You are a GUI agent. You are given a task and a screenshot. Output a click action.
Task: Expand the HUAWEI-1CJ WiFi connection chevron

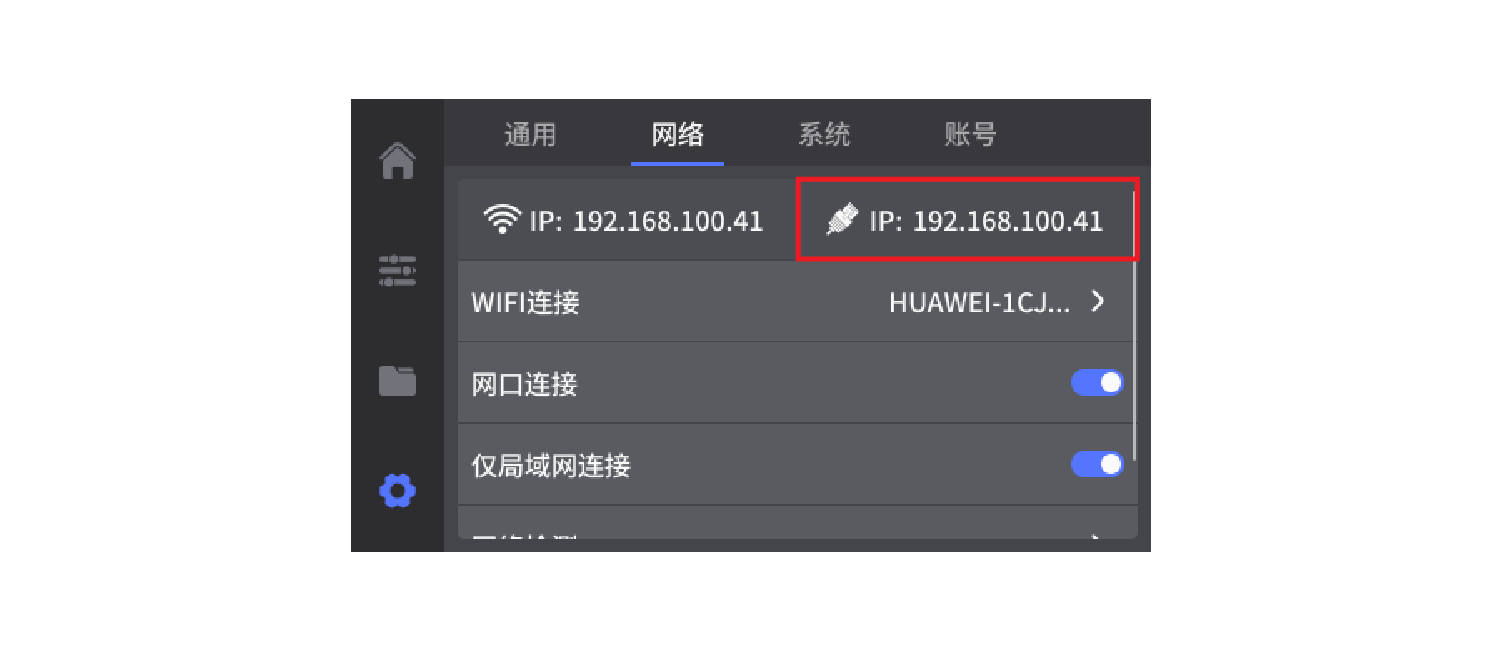coord(1097,302)
